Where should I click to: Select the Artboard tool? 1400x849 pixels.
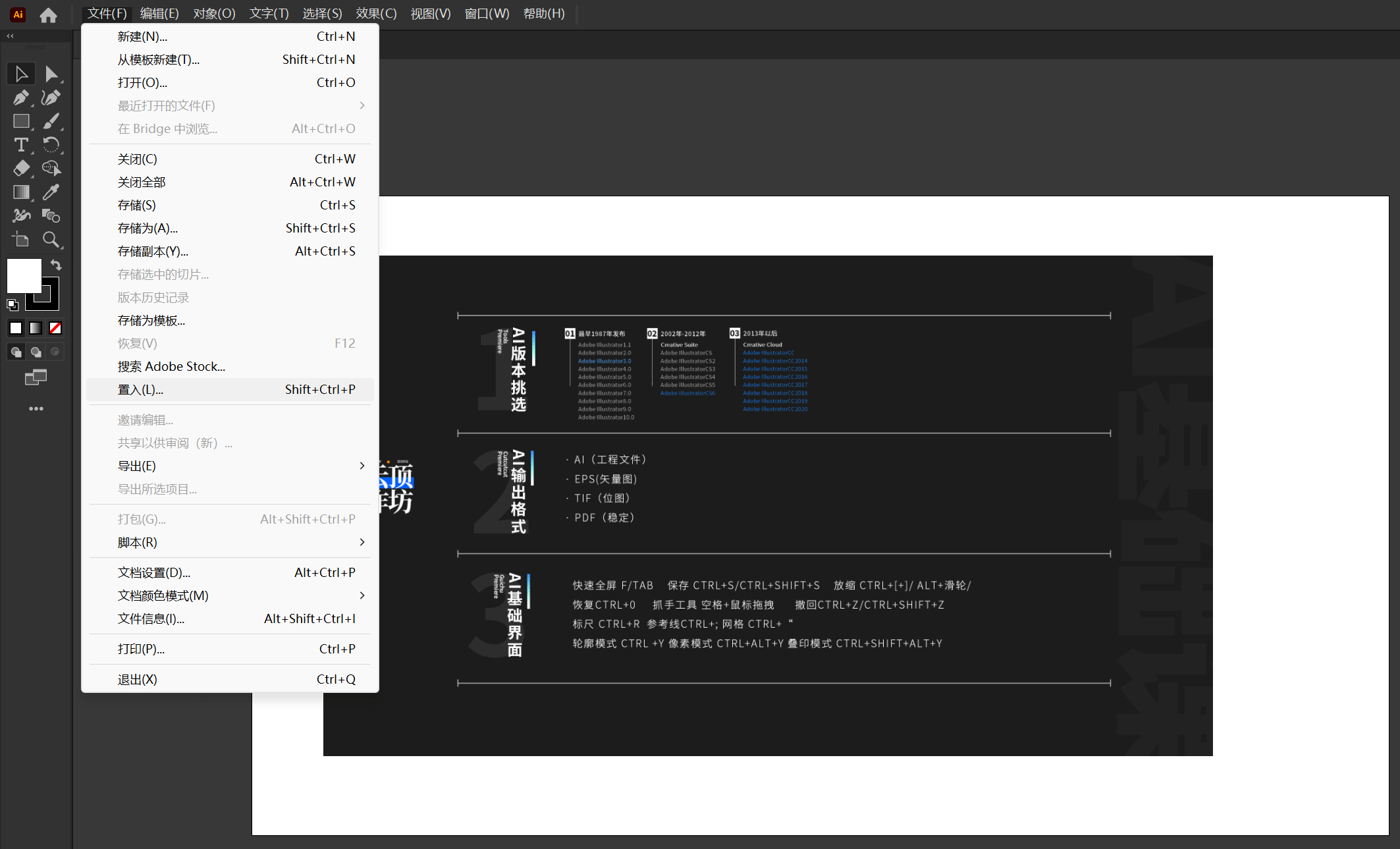tap(21, 240)
